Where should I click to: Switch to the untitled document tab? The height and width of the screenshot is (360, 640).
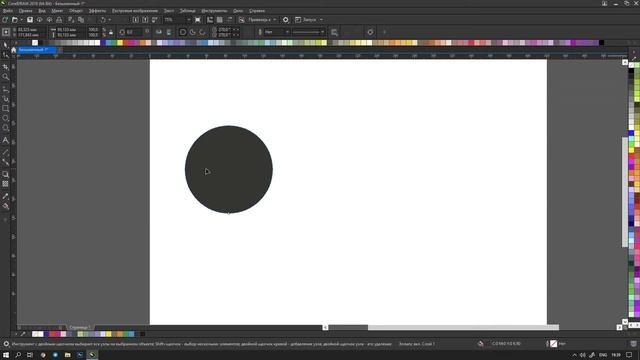pyautogui.click(x=36, y=50)
